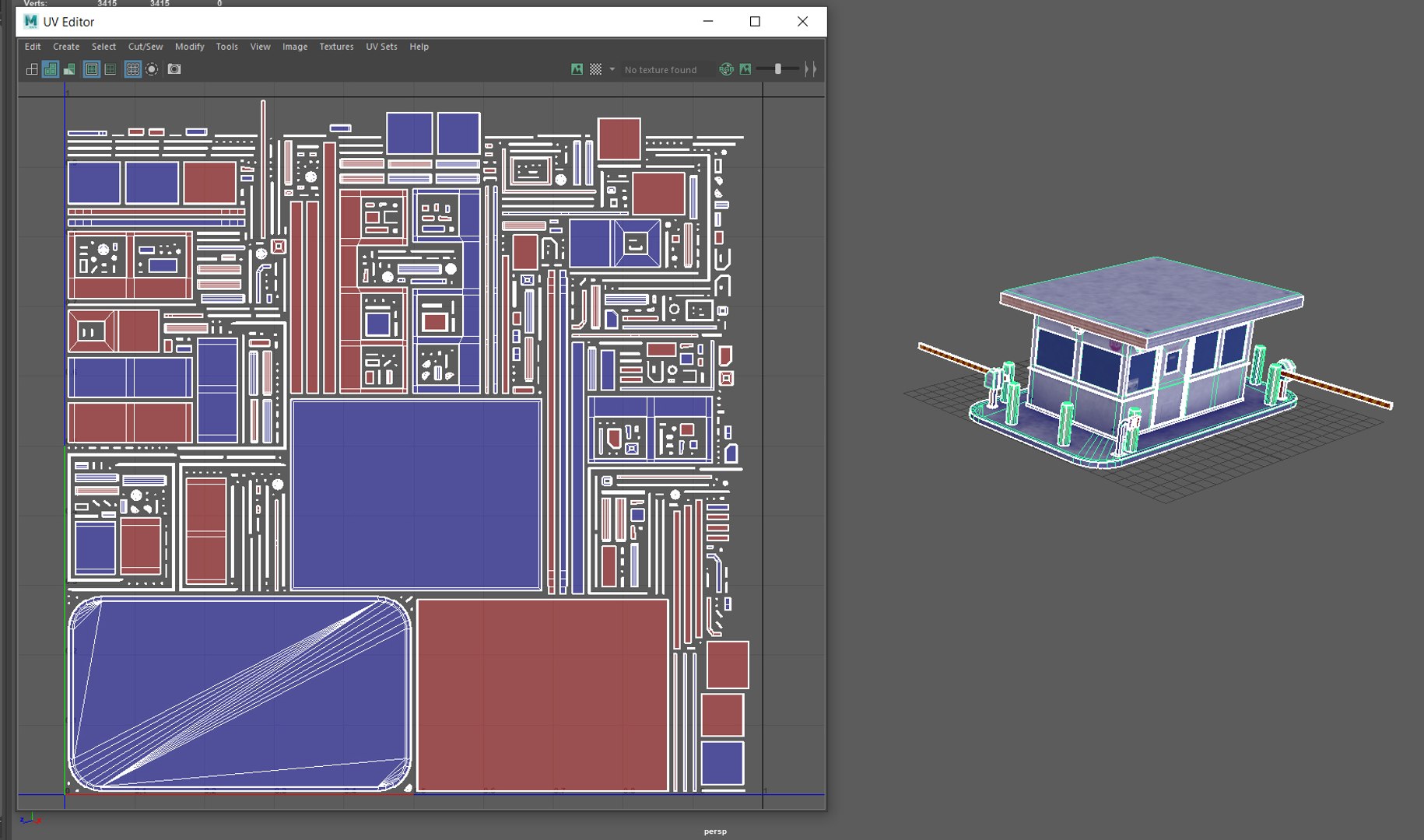Open the View menu in UV Editor
This screenshot has width=1424, height=840.
tap(260, 47)
